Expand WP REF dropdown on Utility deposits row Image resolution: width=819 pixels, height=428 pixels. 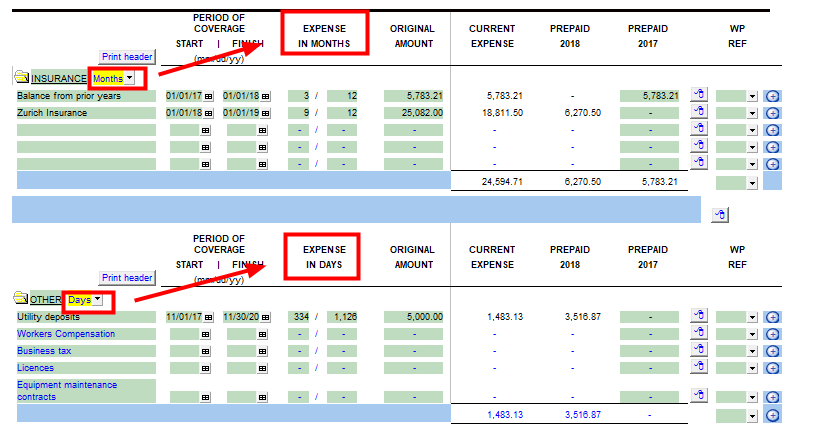[x=752, y=317]
